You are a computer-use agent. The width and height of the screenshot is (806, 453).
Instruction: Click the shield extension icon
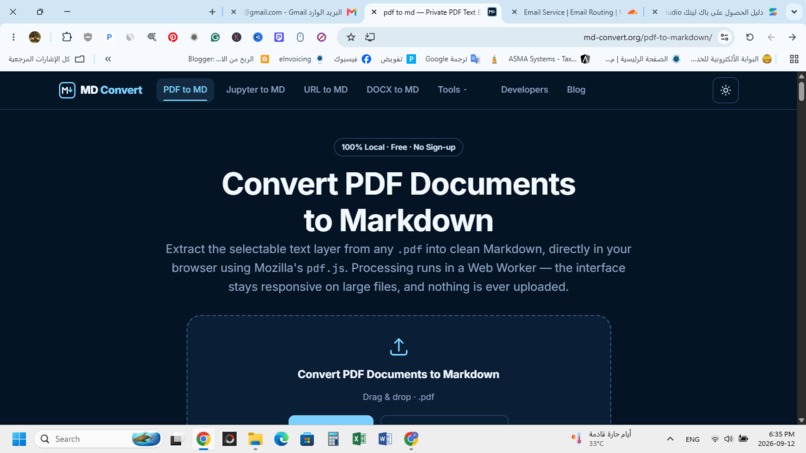pos(88,37)
